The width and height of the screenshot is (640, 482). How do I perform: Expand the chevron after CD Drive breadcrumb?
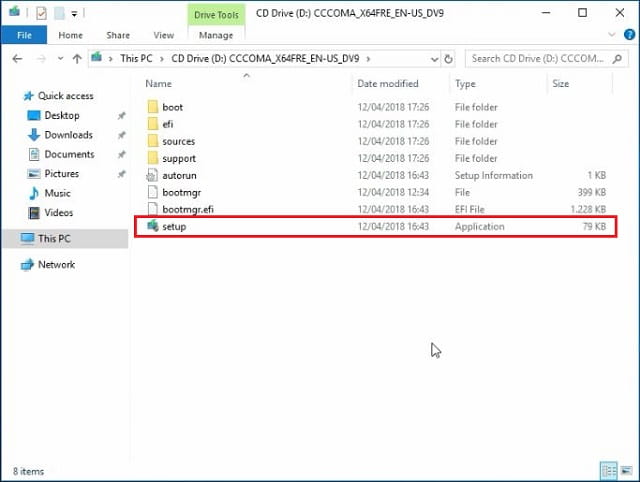[x=368, y=59]
